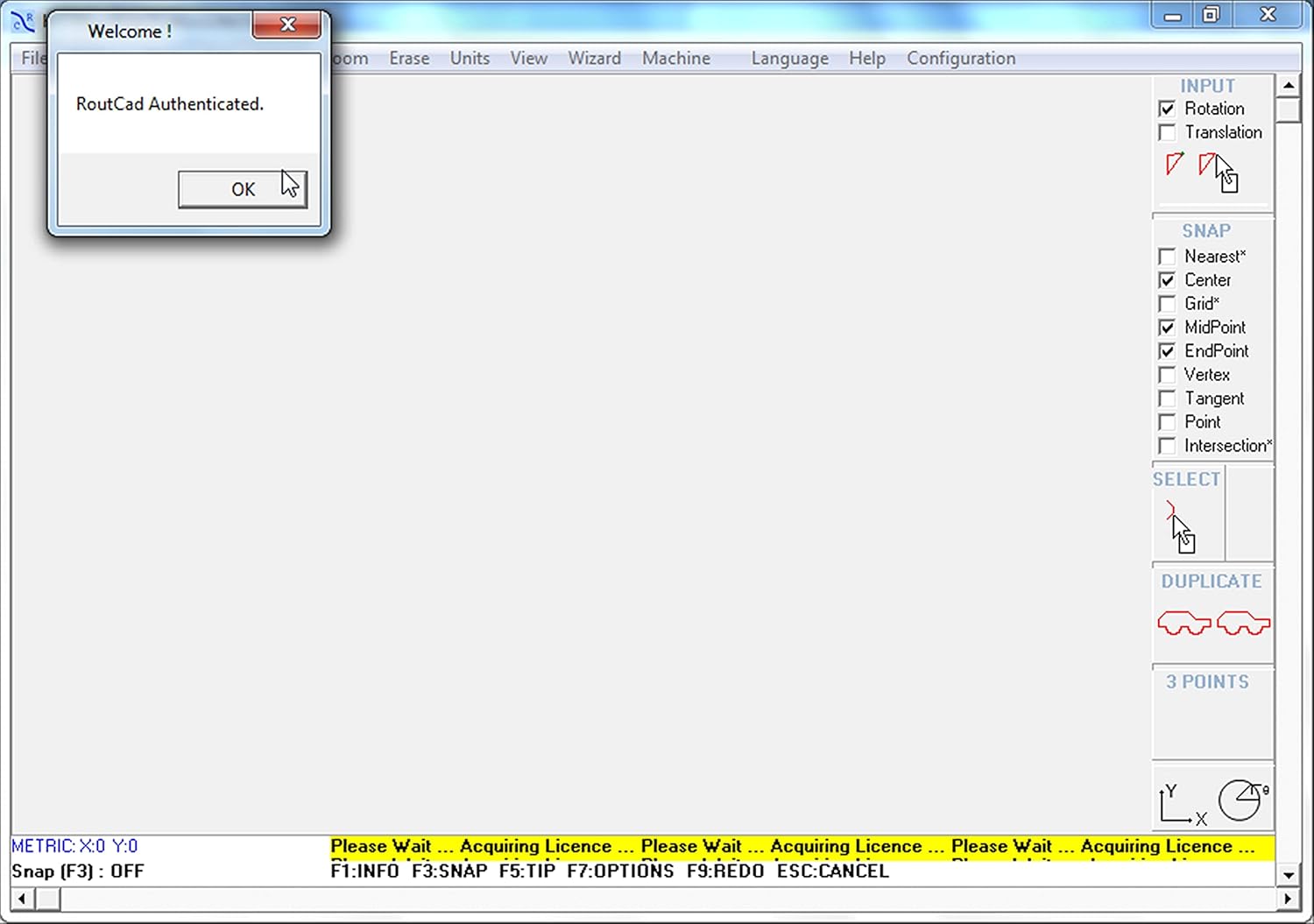Click the "Snap (F3) : OFF" status text
This screenshot has width=1314, height=924.
(x=78, y=871)
